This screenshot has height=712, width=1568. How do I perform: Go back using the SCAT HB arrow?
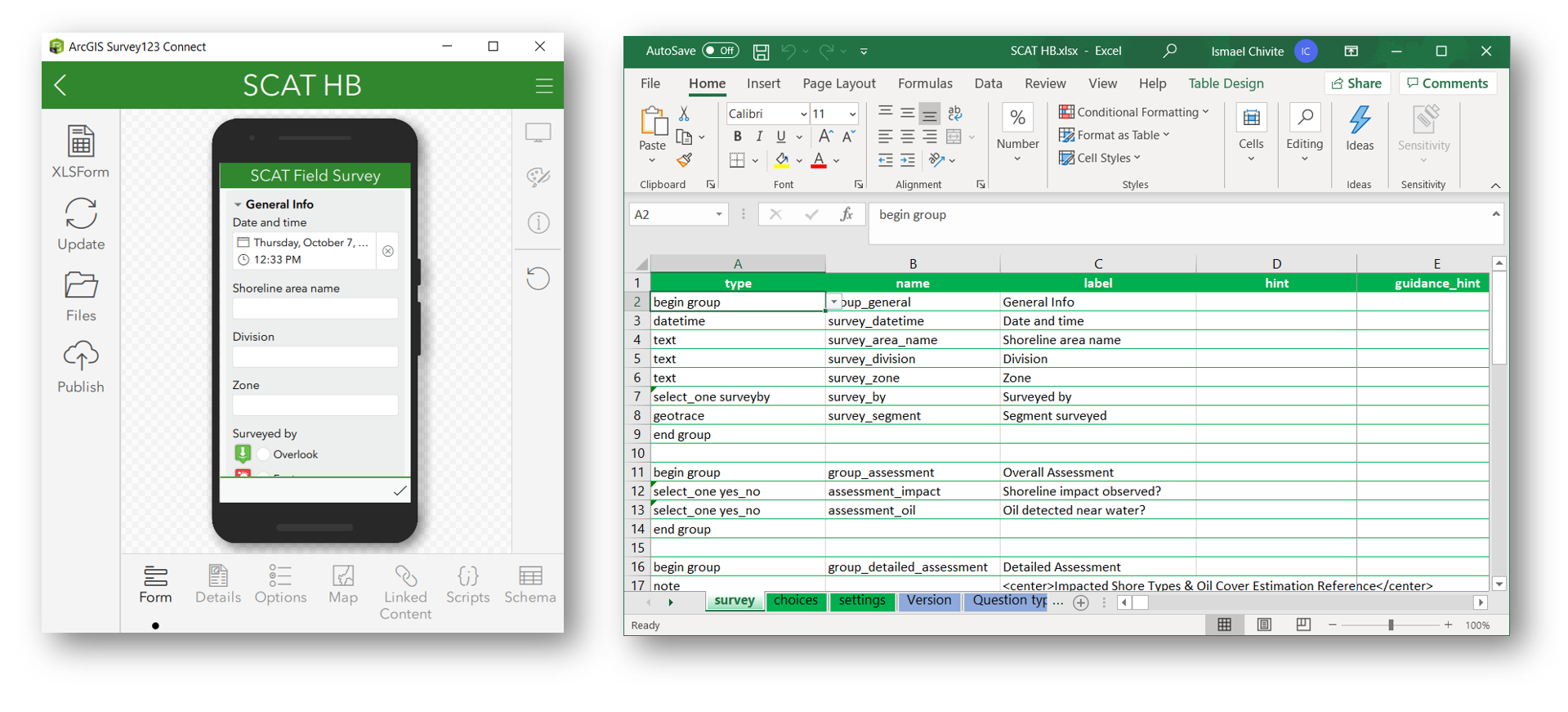point(60,85)
